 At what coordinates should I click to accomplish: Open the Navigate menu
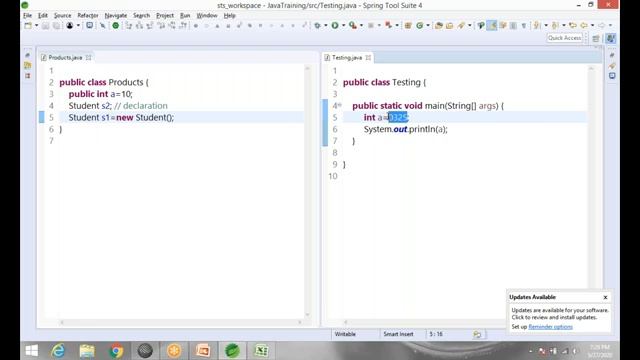click(x=116, y=16)
